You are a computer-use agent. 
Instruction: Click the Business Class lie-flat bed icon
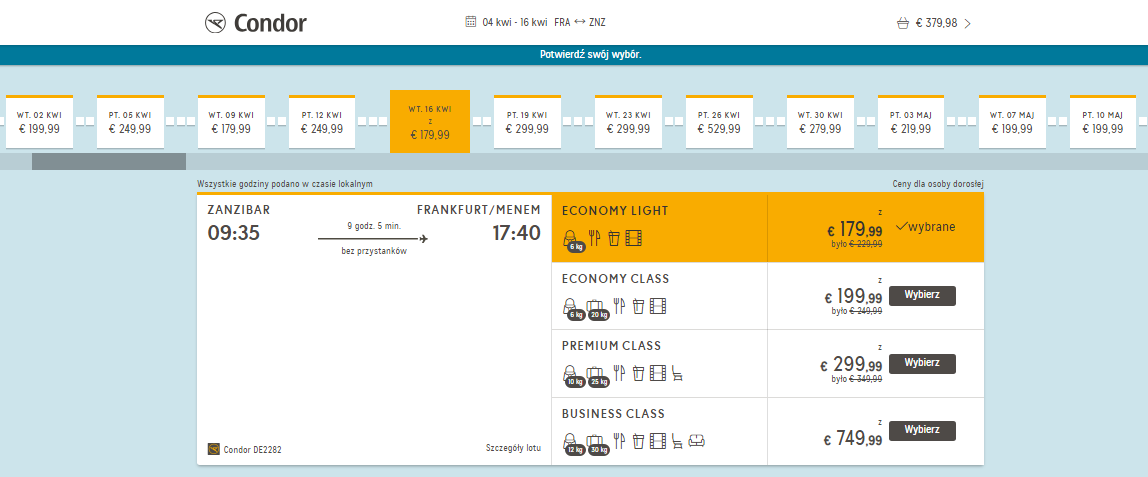(x=696, y=440)
